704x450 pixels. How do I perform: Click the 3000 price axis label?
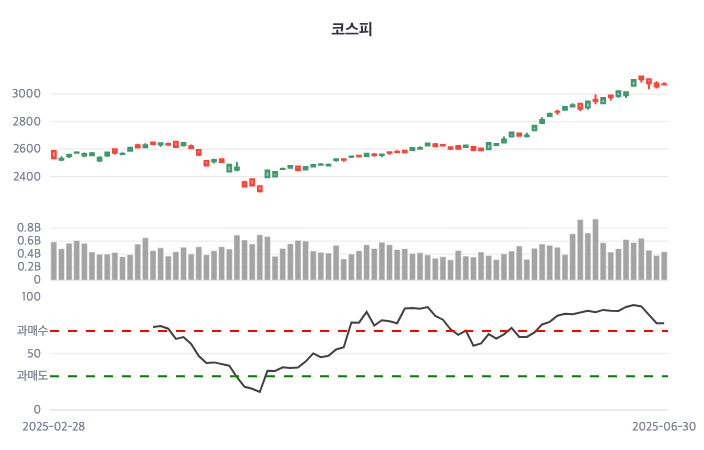click(x=26, y=94)
